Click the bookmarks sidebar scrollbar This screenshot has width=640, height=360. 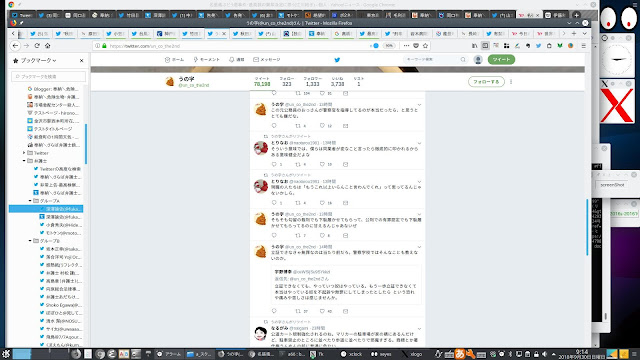coord(86,144)
